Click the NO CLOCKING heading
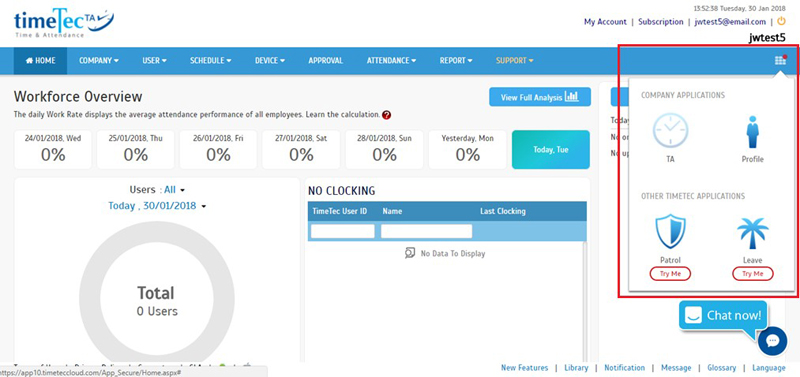The width and height of the screenshot is (800, 377). [341, 191]
